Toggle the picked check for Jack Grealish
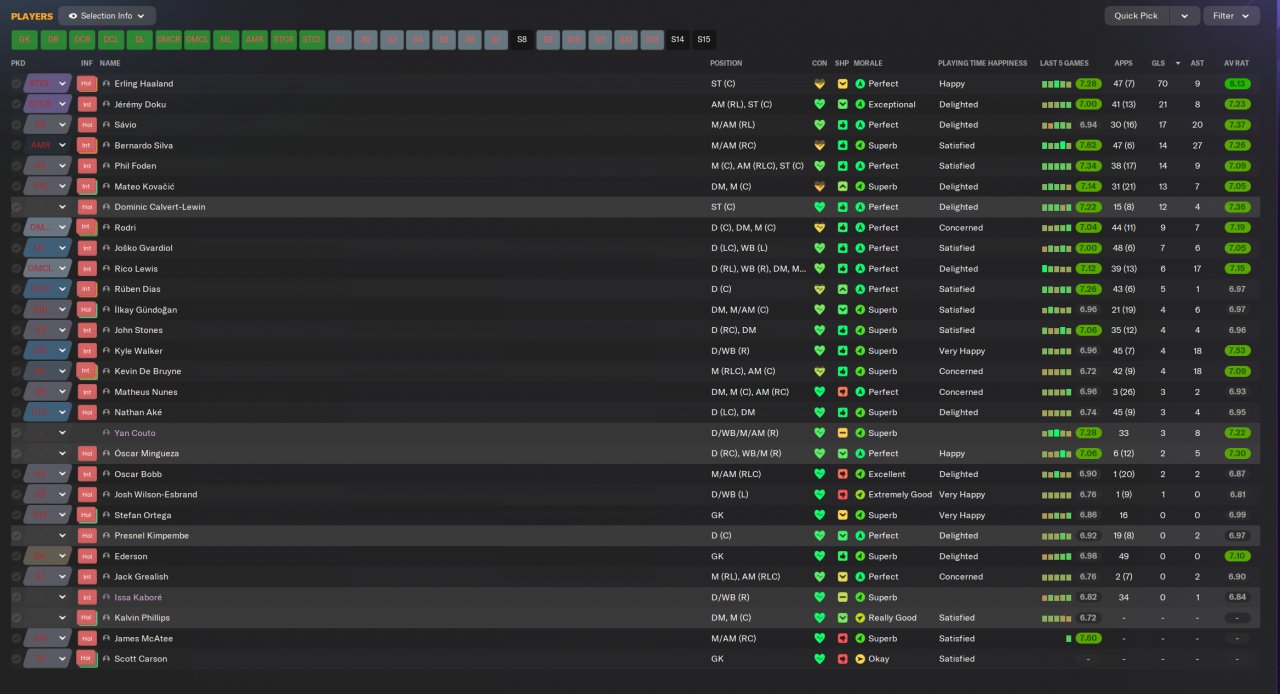Image resolution: width=1280 pixels, height=694 pixels. point(16,577)
